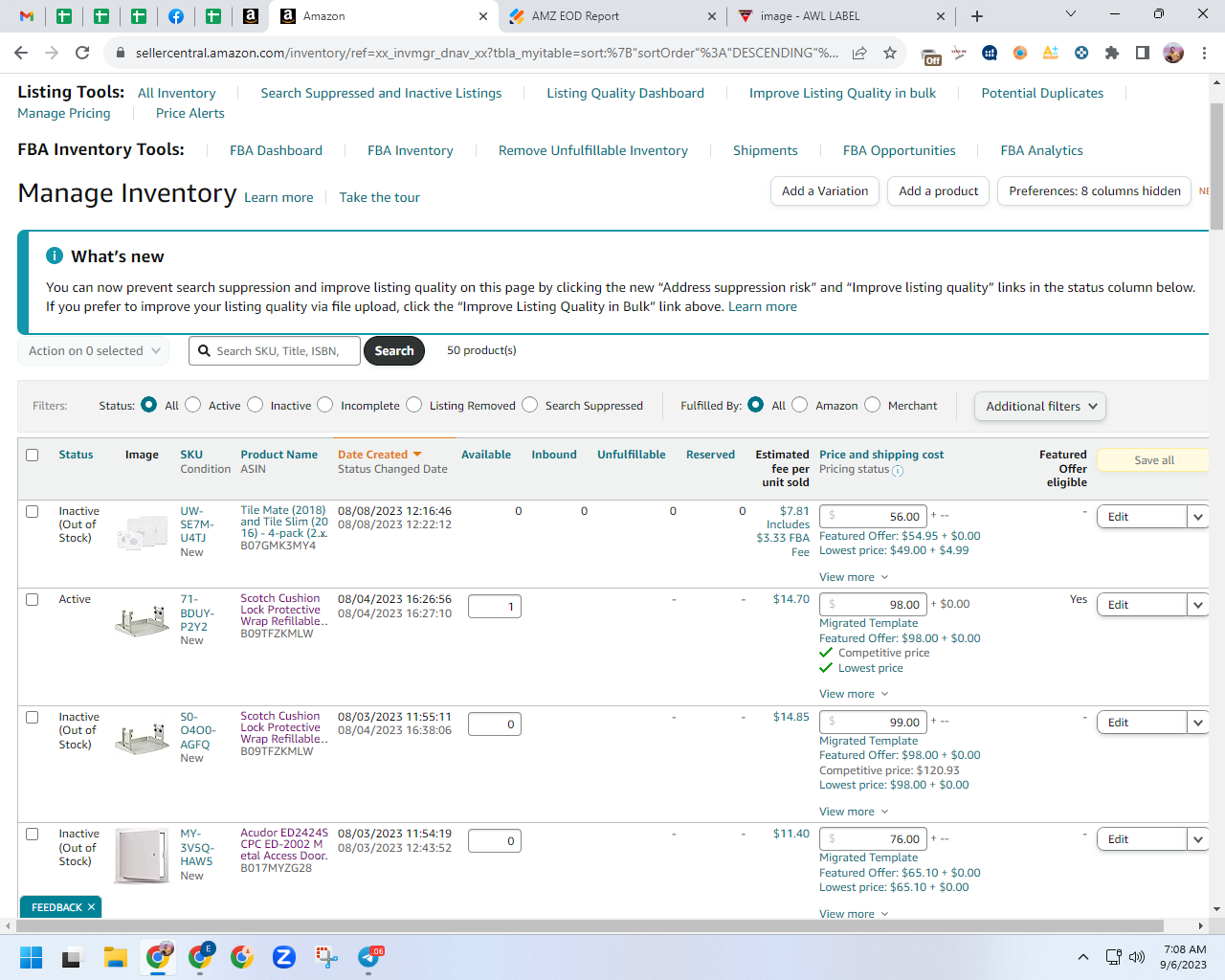This screenshot has width=1225, height=980.
Task: Open the FBA Inventory tool link
Action: (x=411, y=150)
